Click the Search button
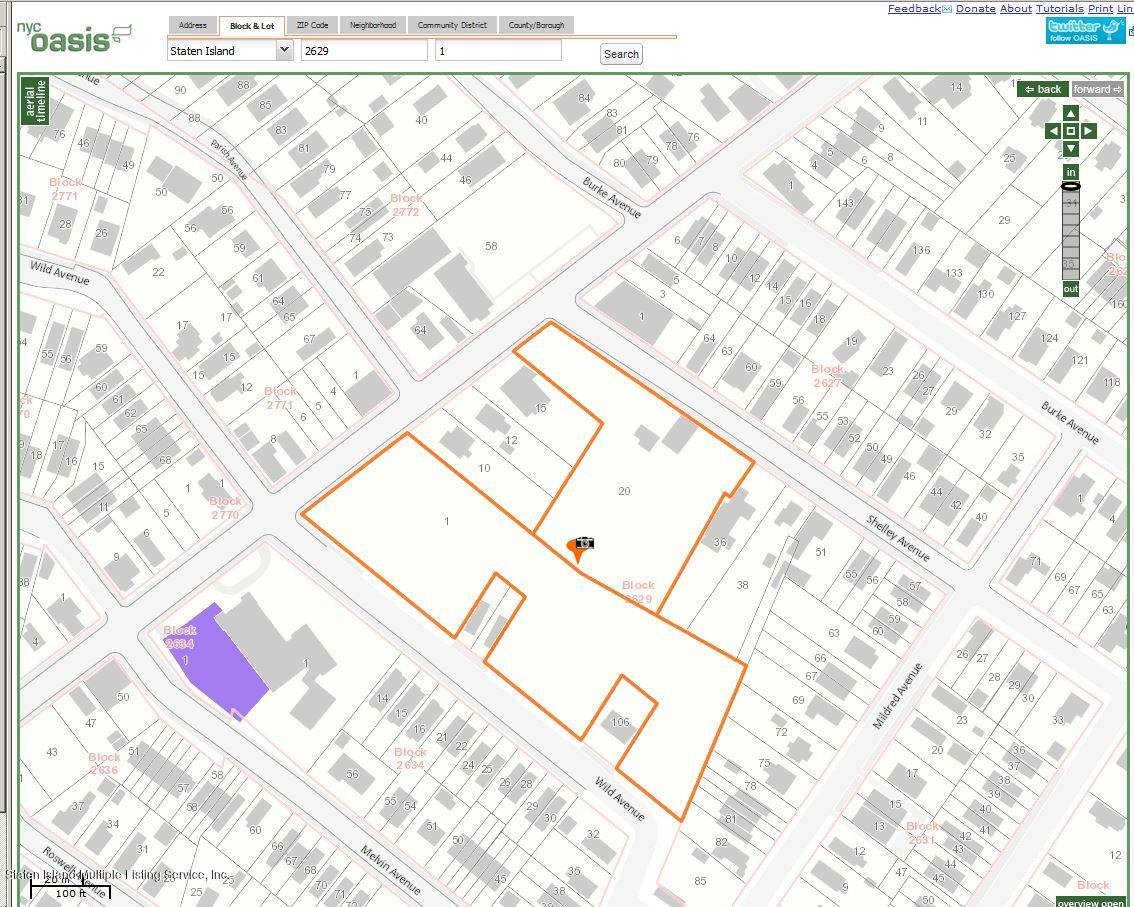Screen dimensions: 1134x907 point(621,54)
